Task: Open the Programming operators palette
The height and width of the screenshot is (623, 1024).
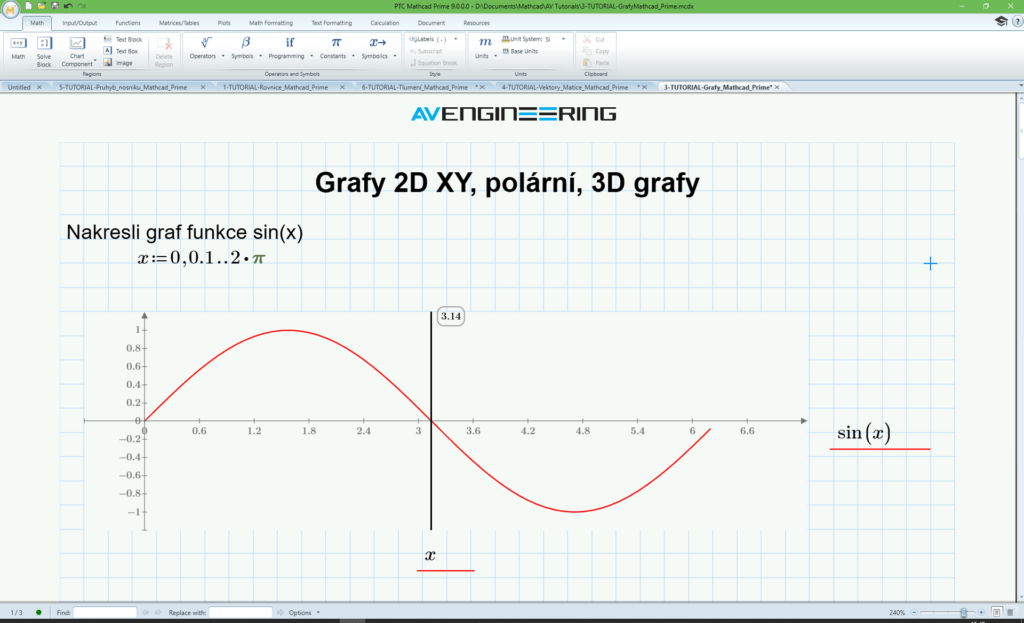Action: [x=287, y=48]
